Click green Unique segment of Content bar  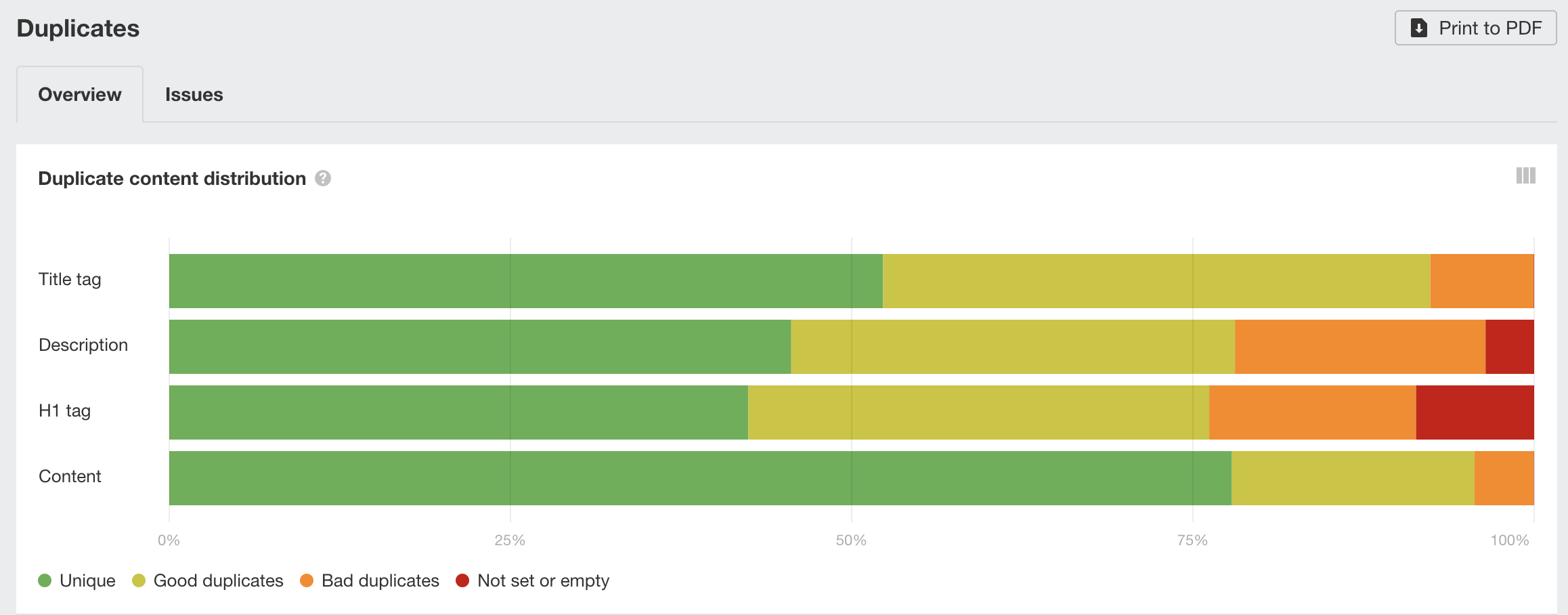coord(700,478)
